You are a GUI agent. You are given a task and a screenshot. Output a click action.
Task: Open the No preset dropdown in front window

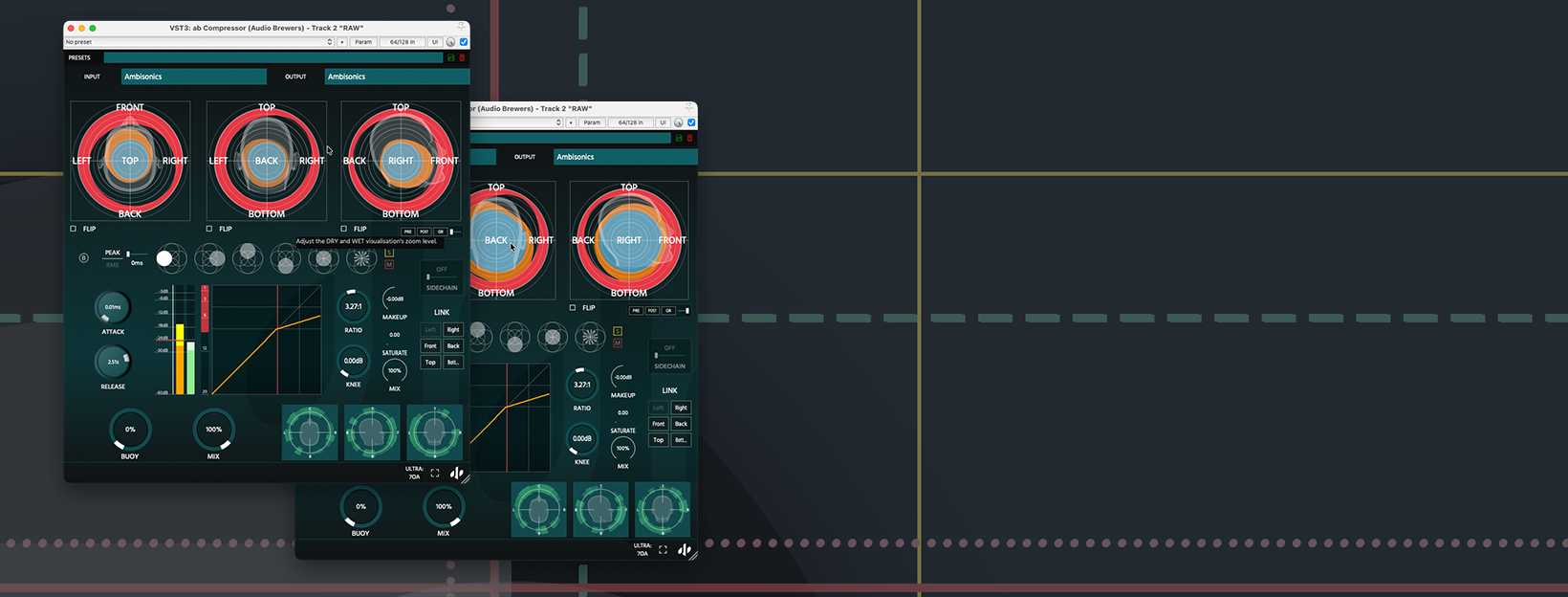point(199,42)
